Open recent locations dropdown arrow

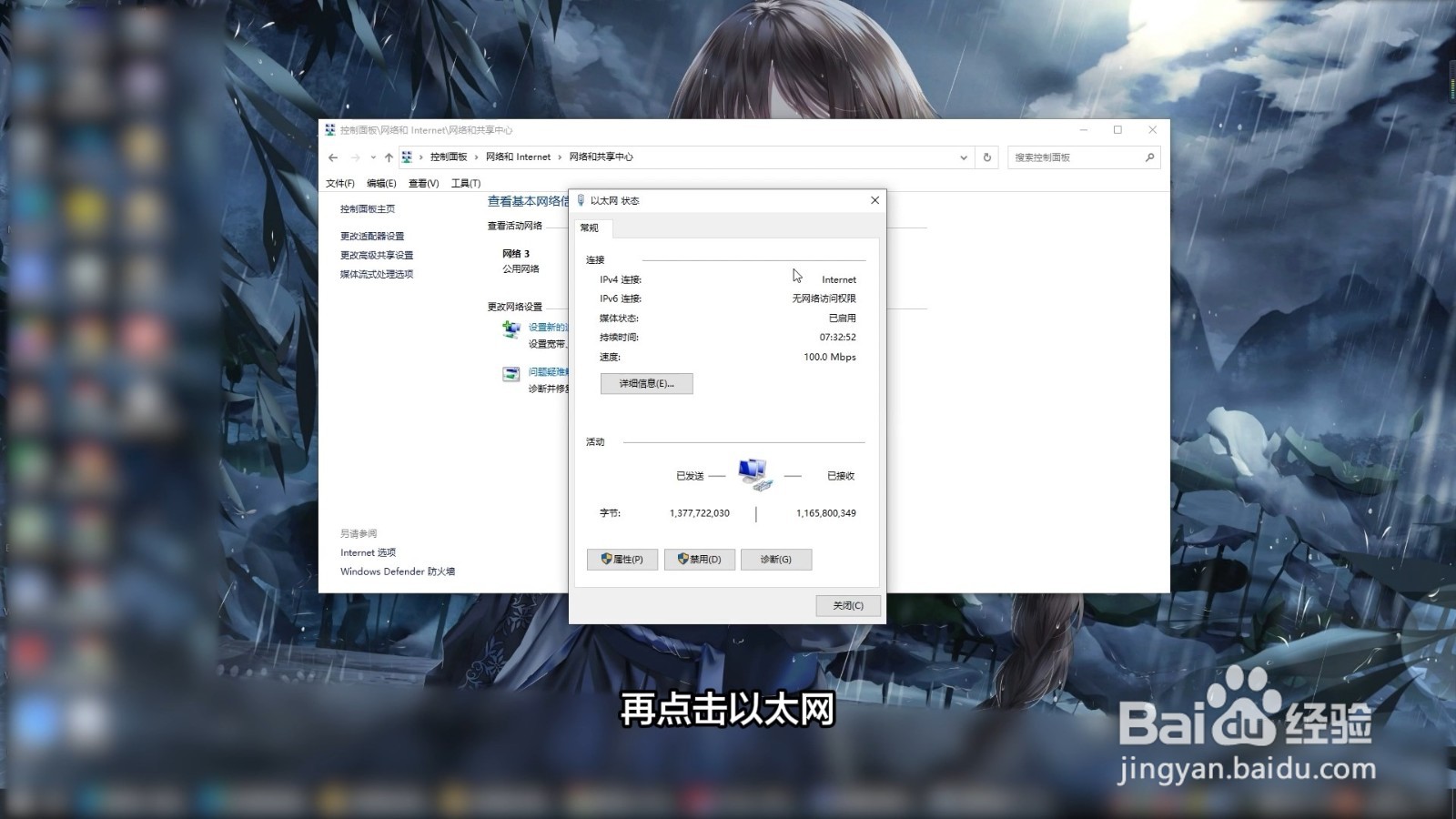pos(373,157)
